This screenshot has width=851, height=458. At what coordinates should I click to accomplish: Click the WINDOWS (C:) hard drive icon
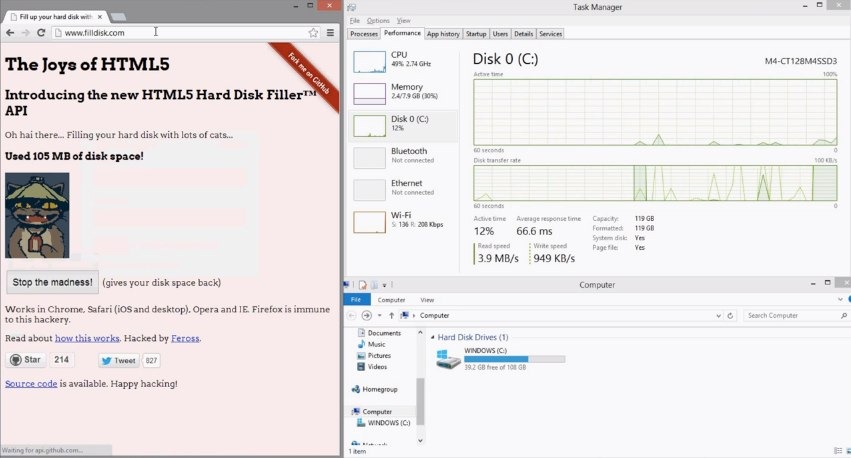point(447,357)
